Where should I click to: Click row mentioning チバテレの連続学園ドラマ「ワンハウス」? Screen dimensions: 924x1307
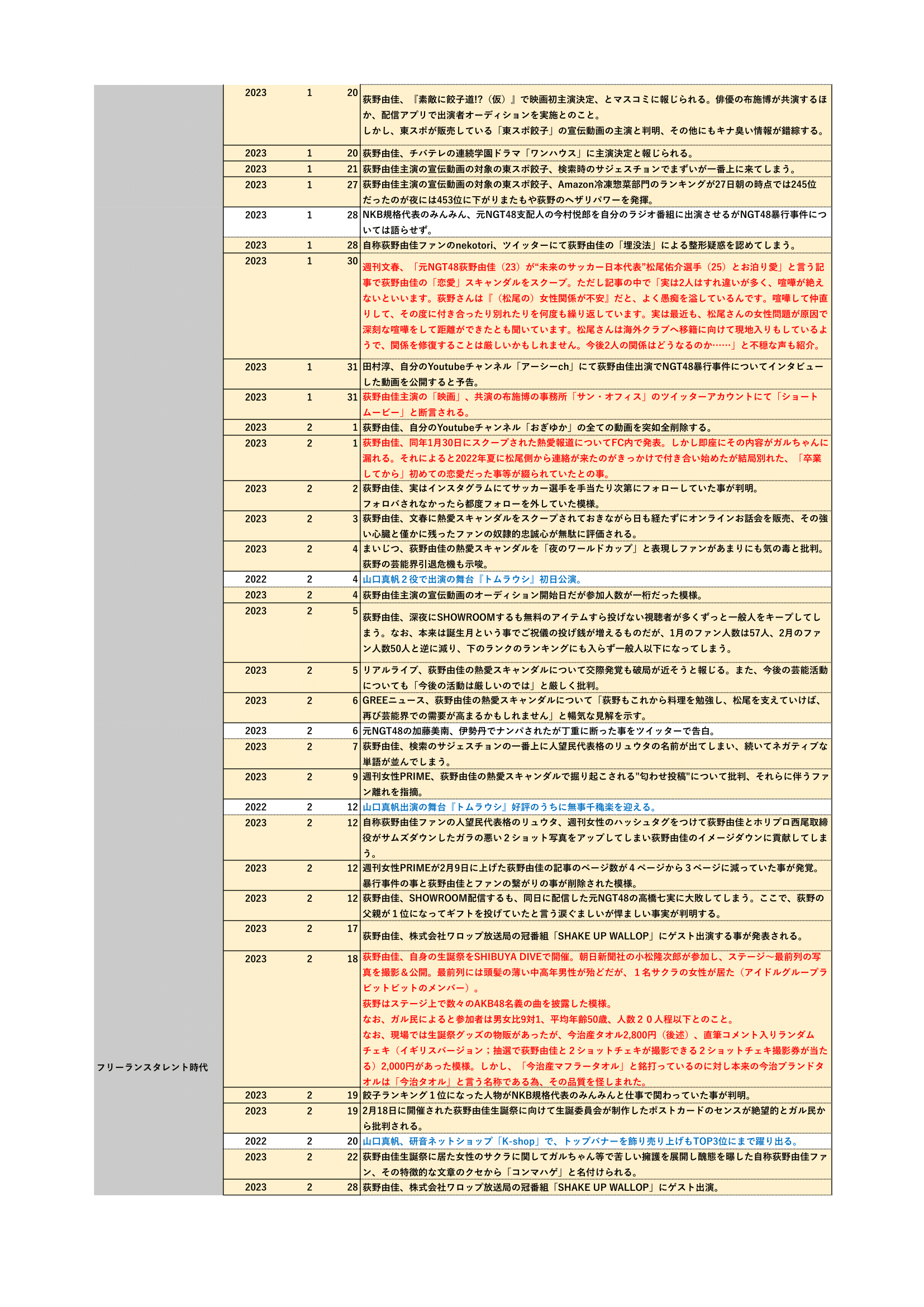pos(528,153)
